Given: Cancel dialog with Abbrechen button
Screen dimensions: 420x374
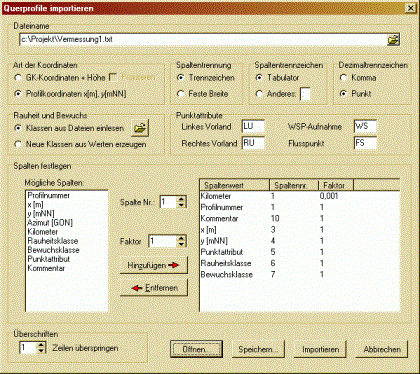Looking at the screenshot, I should [x=382, y=349].
